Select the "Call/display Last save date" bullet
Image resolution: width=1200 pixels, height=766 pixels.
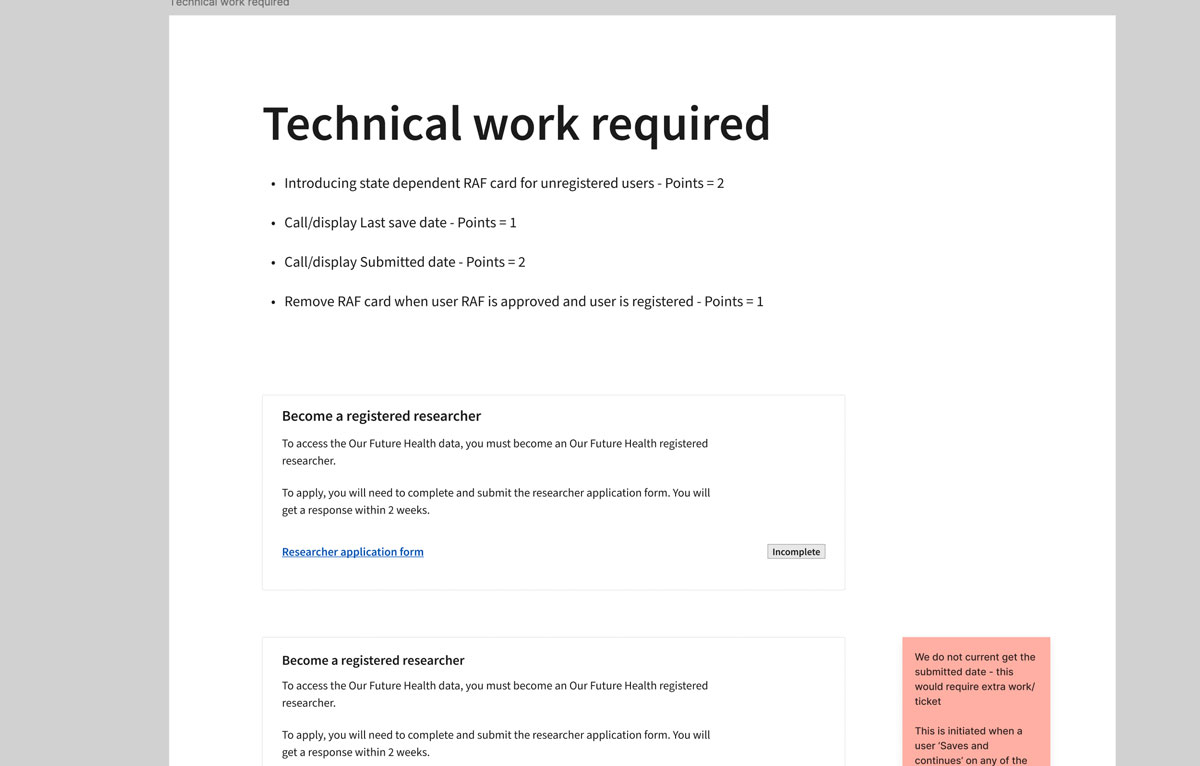tap(400, 222)
